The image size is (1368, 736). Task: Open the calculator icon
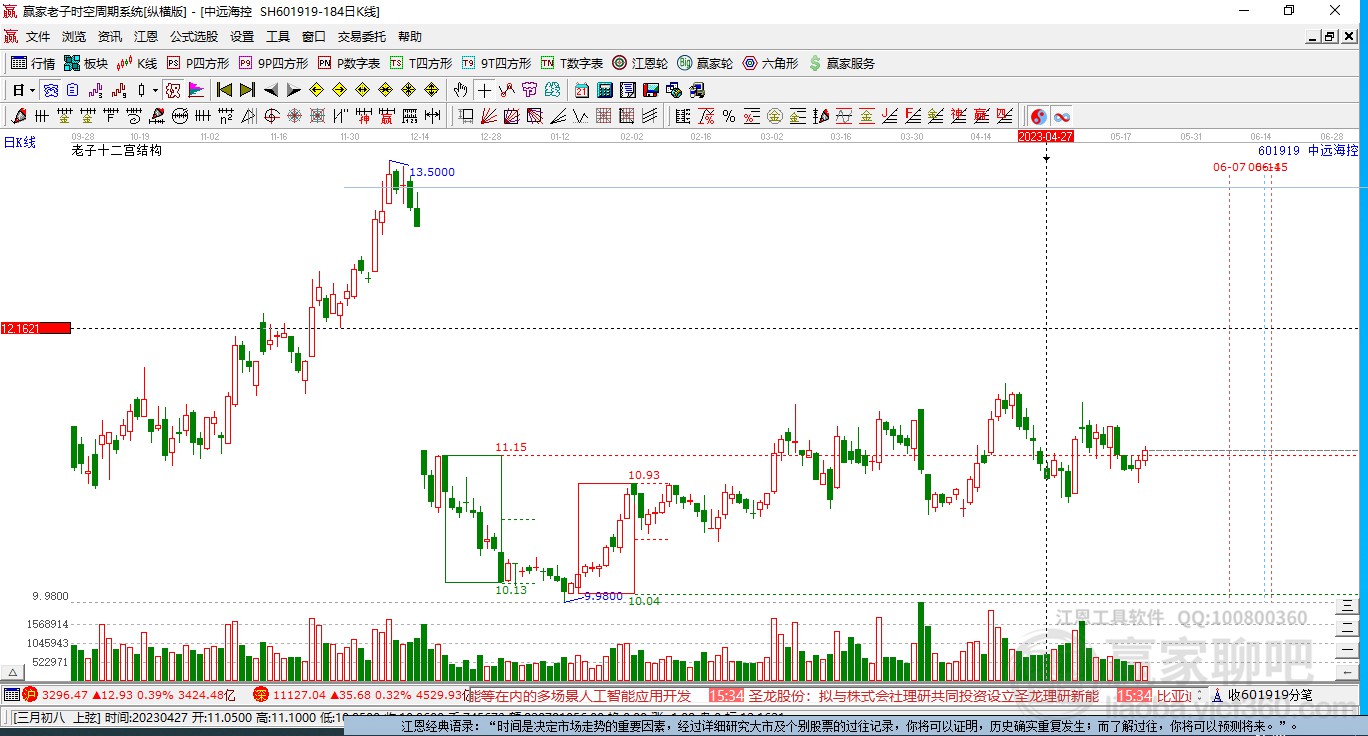click(604, 90)
